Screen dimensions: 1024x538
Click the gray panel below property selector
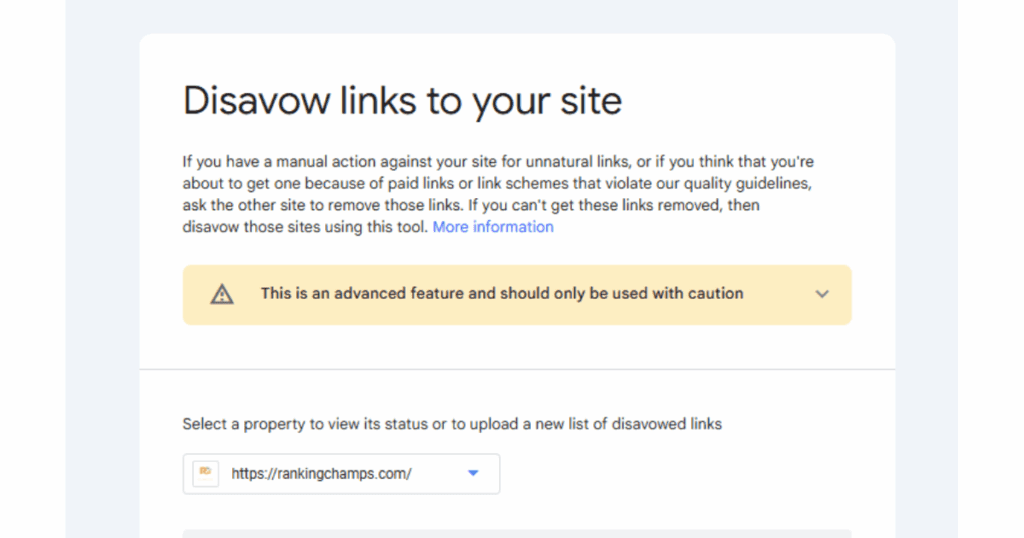tap(517, 533)
